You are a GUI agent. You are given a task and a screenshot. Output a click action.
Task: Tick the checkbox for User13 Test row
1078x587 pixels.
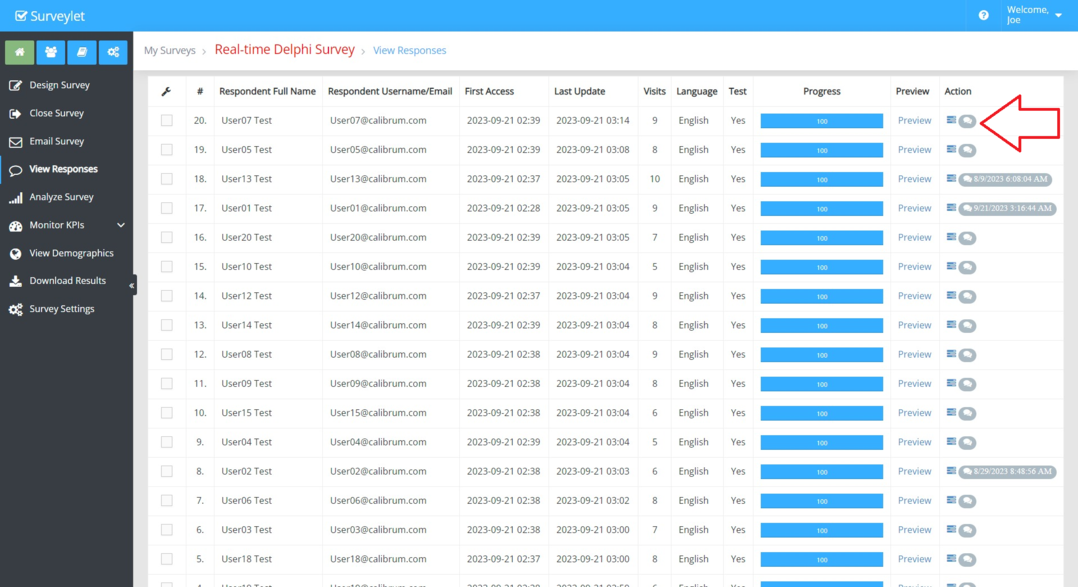167,179
